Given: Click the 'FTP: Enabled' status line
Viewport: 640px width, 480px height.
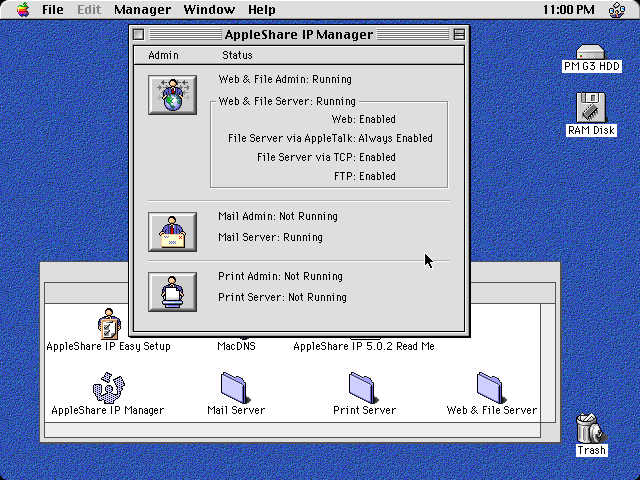Looking at the screenshot, I should [x=364, y=176].
